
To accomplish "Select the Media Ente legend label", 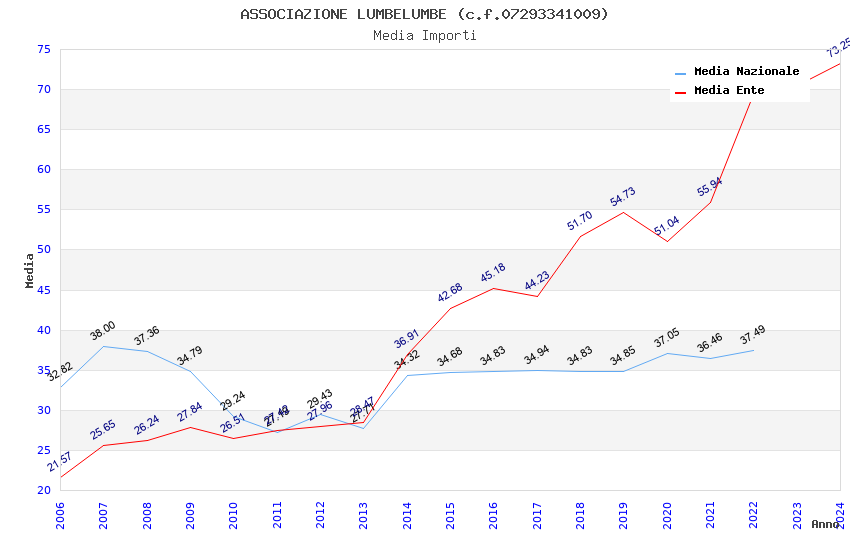I will (x=729, y=90).
